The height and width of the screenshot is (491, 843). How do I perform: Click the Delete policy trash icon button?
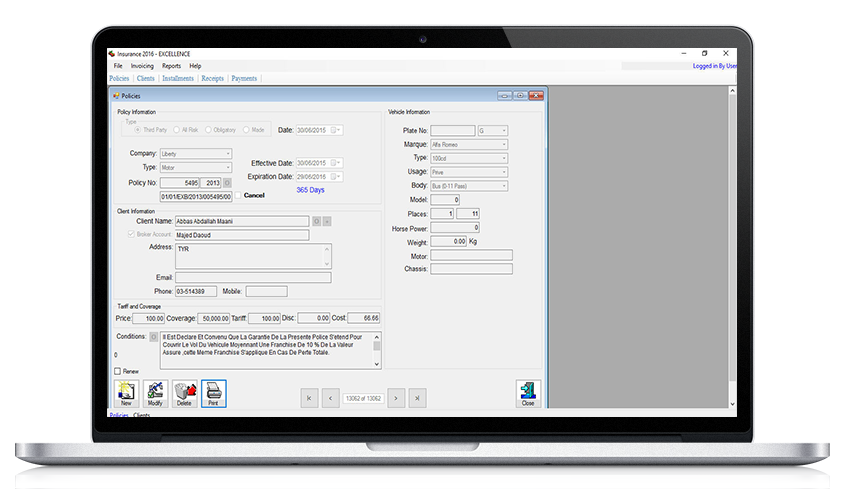pos(184,393)
